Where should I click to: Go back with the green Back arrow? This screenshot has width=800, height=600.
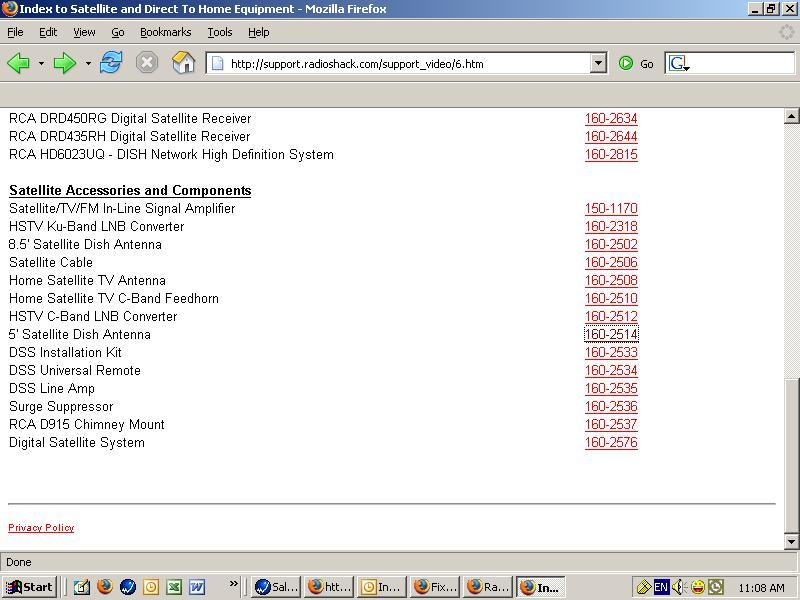click(19, 63)
